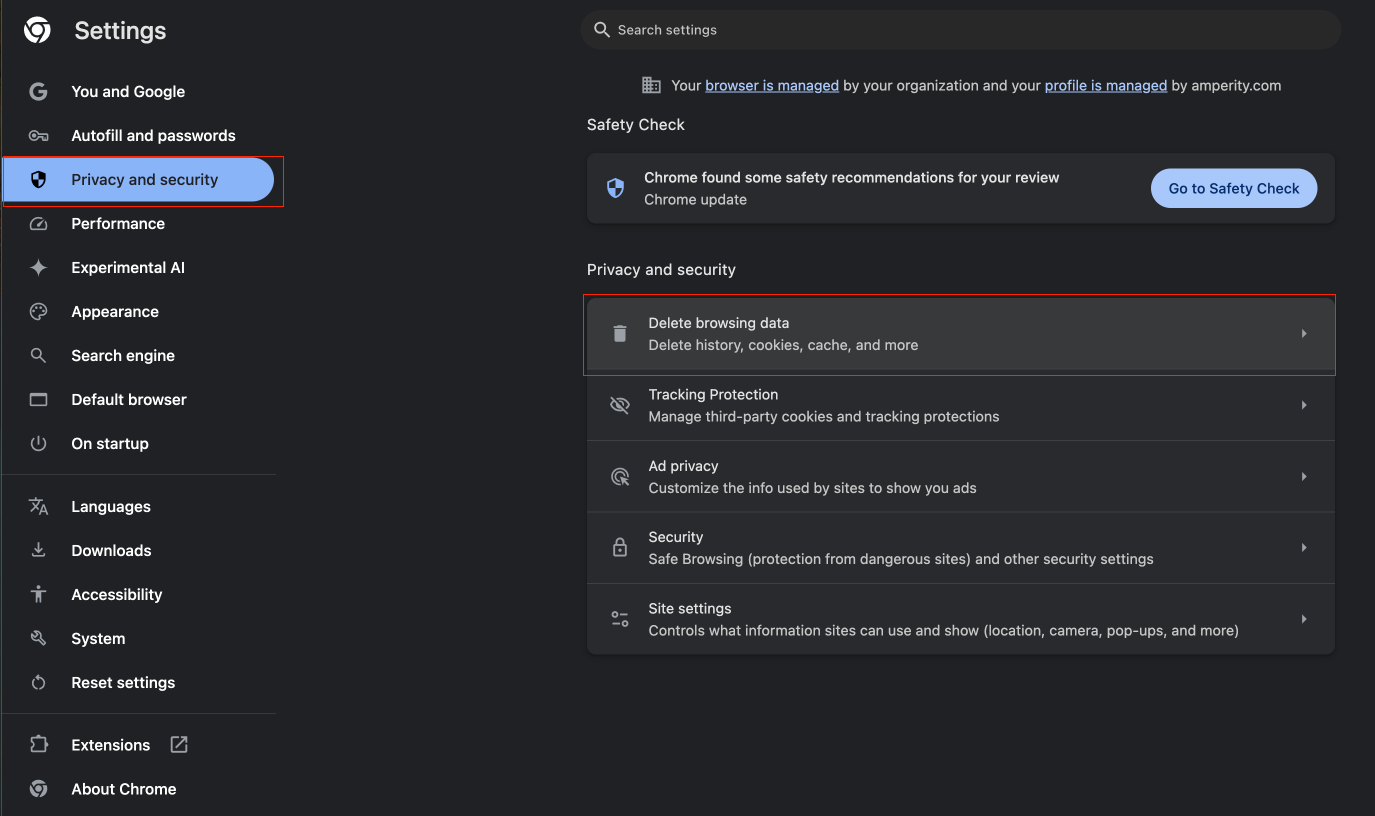Click the Experimental AI sparkle icon
This screenshot has width=1375, height=816.
(x=38, y=268)
